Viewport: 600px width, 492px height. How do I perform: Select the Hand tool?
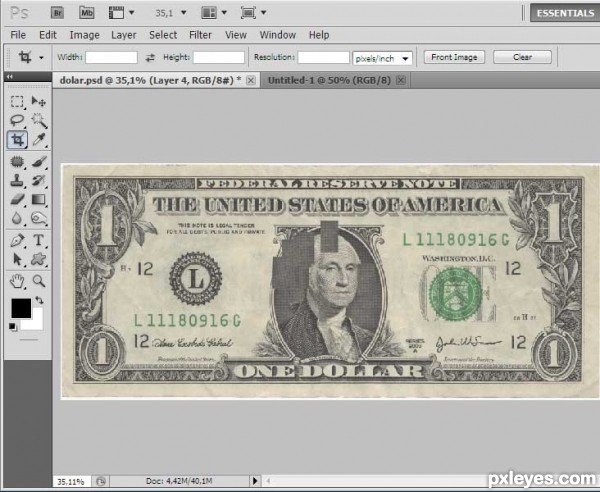pyautogui.click(x=17, y=282)
